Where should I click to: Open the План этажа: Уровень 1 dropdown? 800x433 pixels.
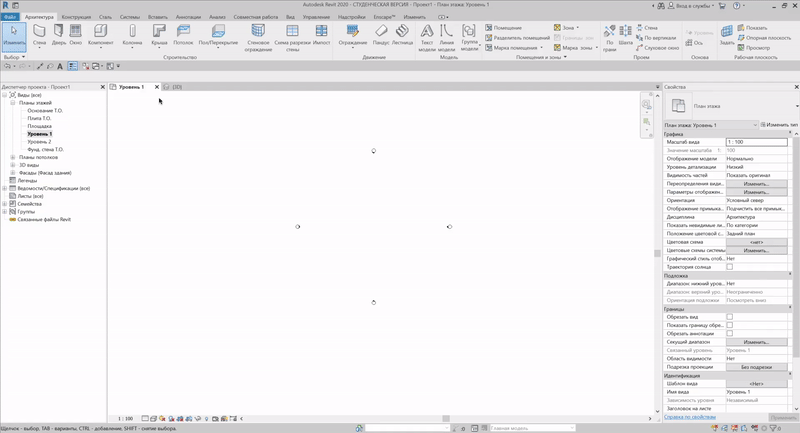point(710,124)
